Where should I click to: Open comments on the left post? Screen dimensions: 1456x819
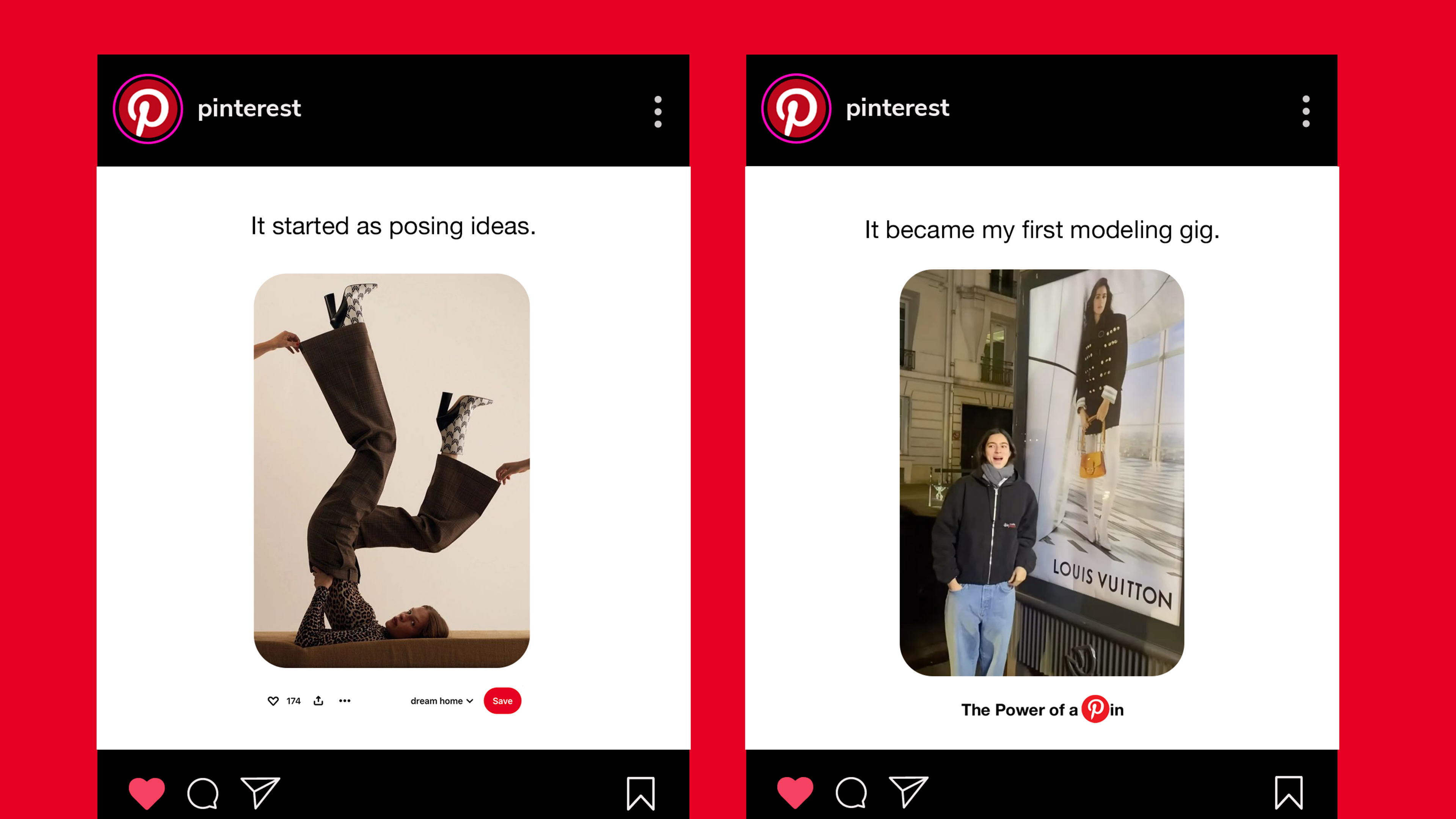pyautogui.click(x=203, y=793)
